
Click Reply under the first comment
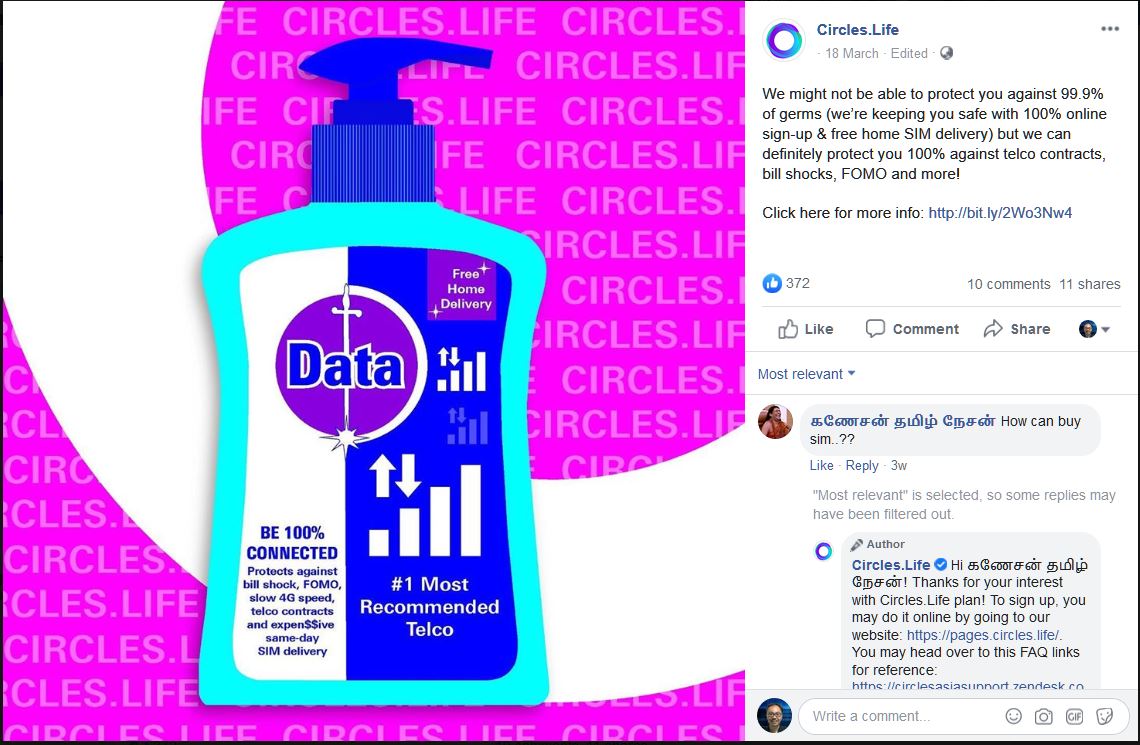862,466
